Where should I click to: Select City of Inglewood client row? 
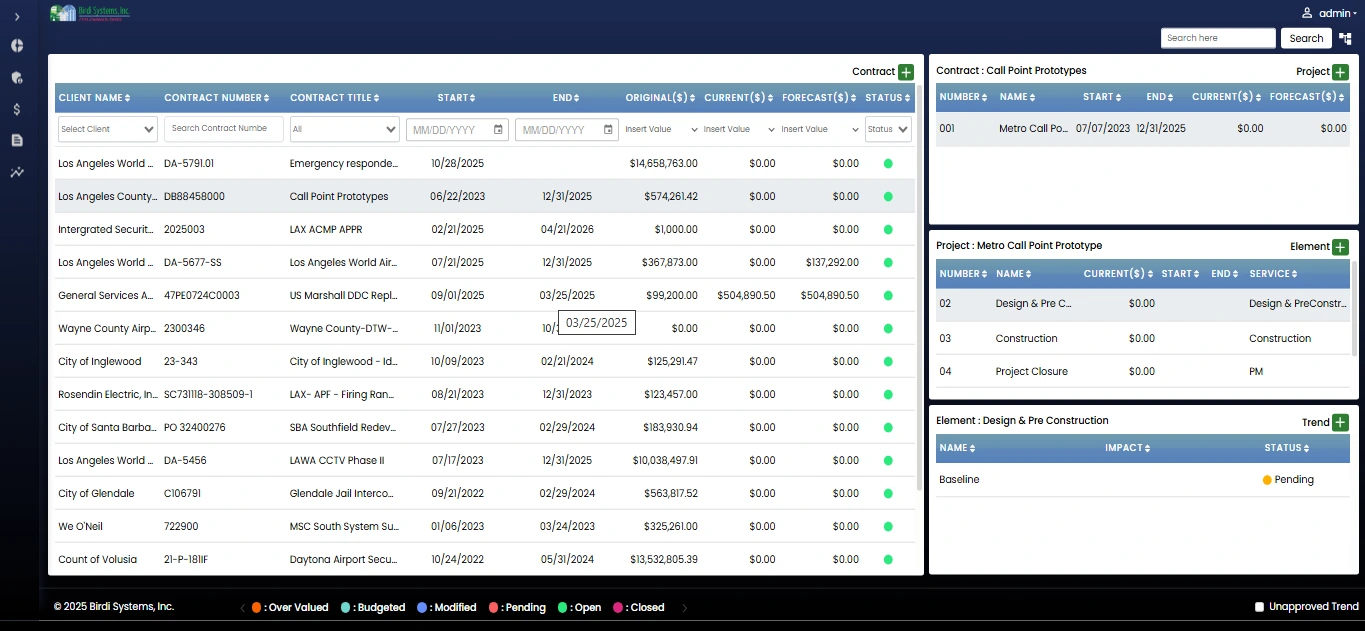[x=485, y=361]
